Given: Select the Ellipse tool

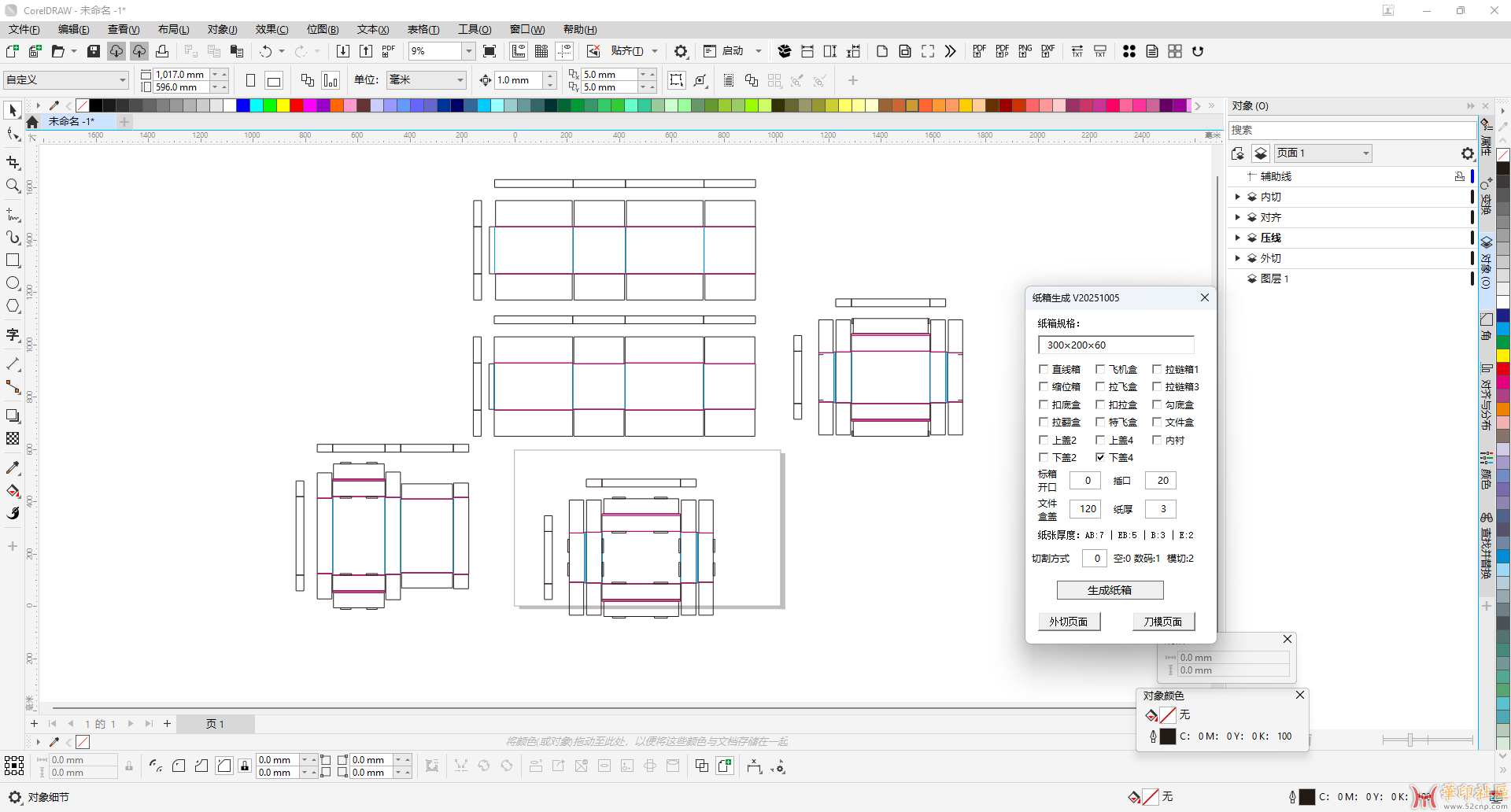Looking at the screenshot, I should coord(13,283).
